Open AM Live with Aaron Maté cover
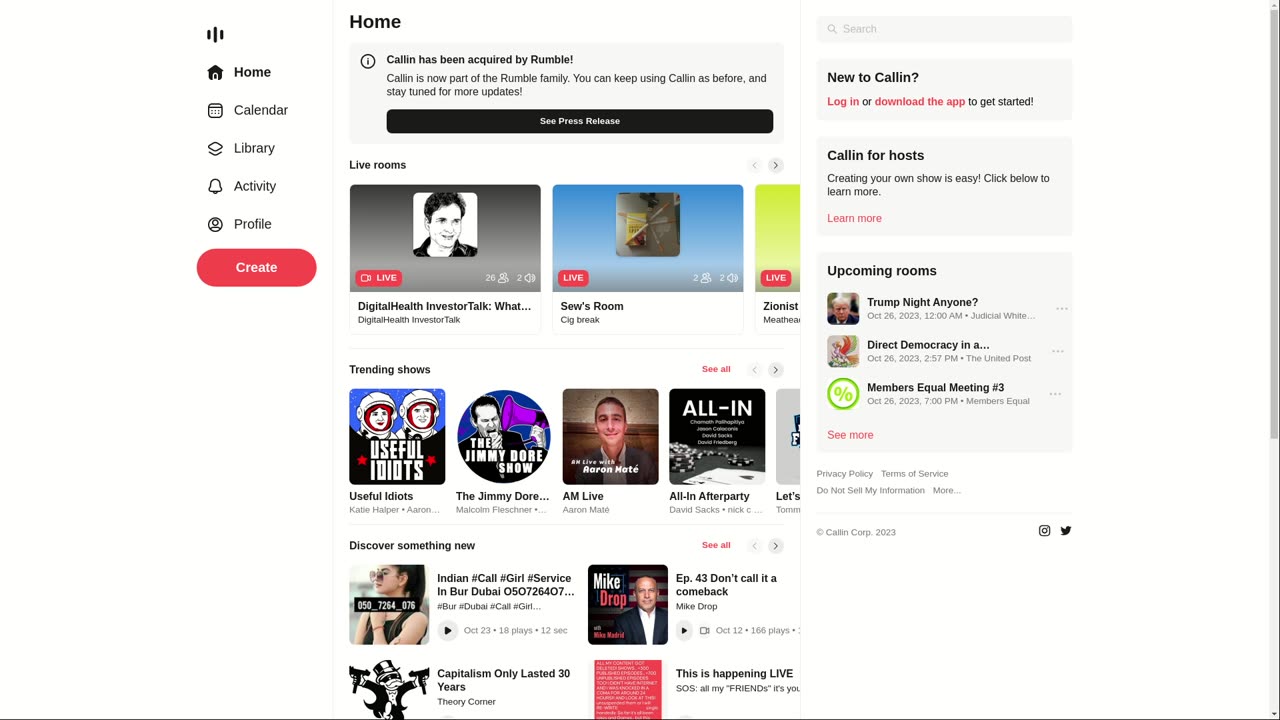The width and height of the screenshot is (1280, 720). [x=610, y=437]
